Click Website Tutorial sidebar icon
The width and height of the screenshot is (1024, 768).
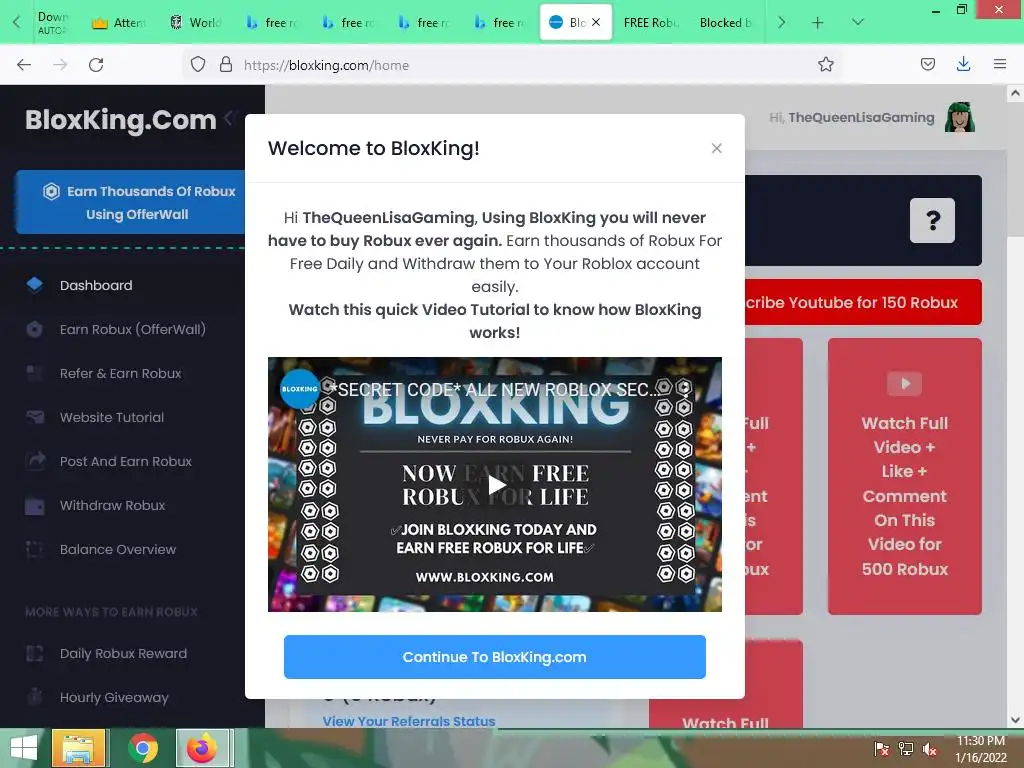[35, 417]
